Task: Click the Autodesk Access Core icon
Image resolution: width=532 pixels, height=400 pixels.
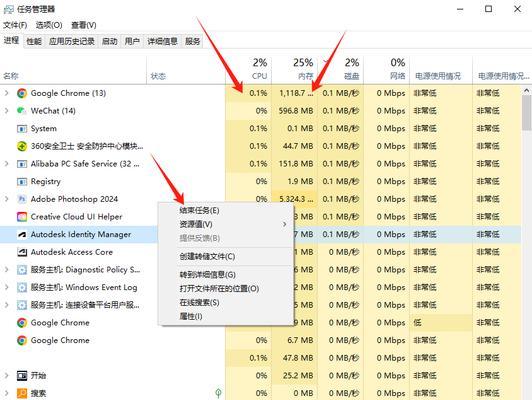Action: pos(22,252)
